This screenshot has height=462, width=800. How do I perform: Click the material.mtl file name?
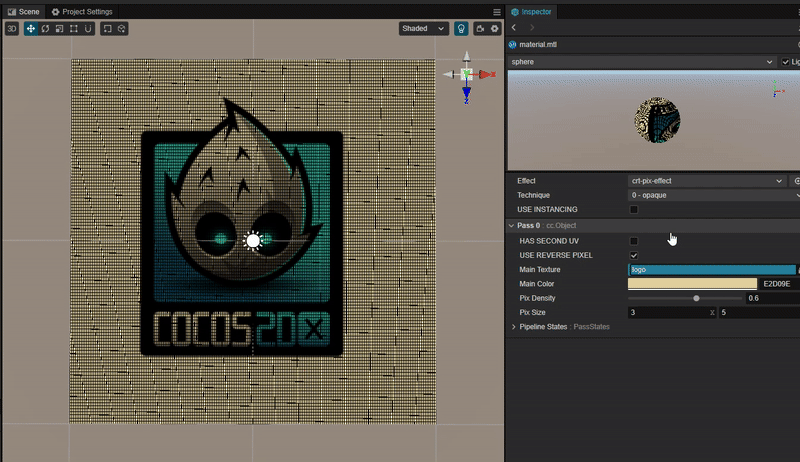coord(538,44)
